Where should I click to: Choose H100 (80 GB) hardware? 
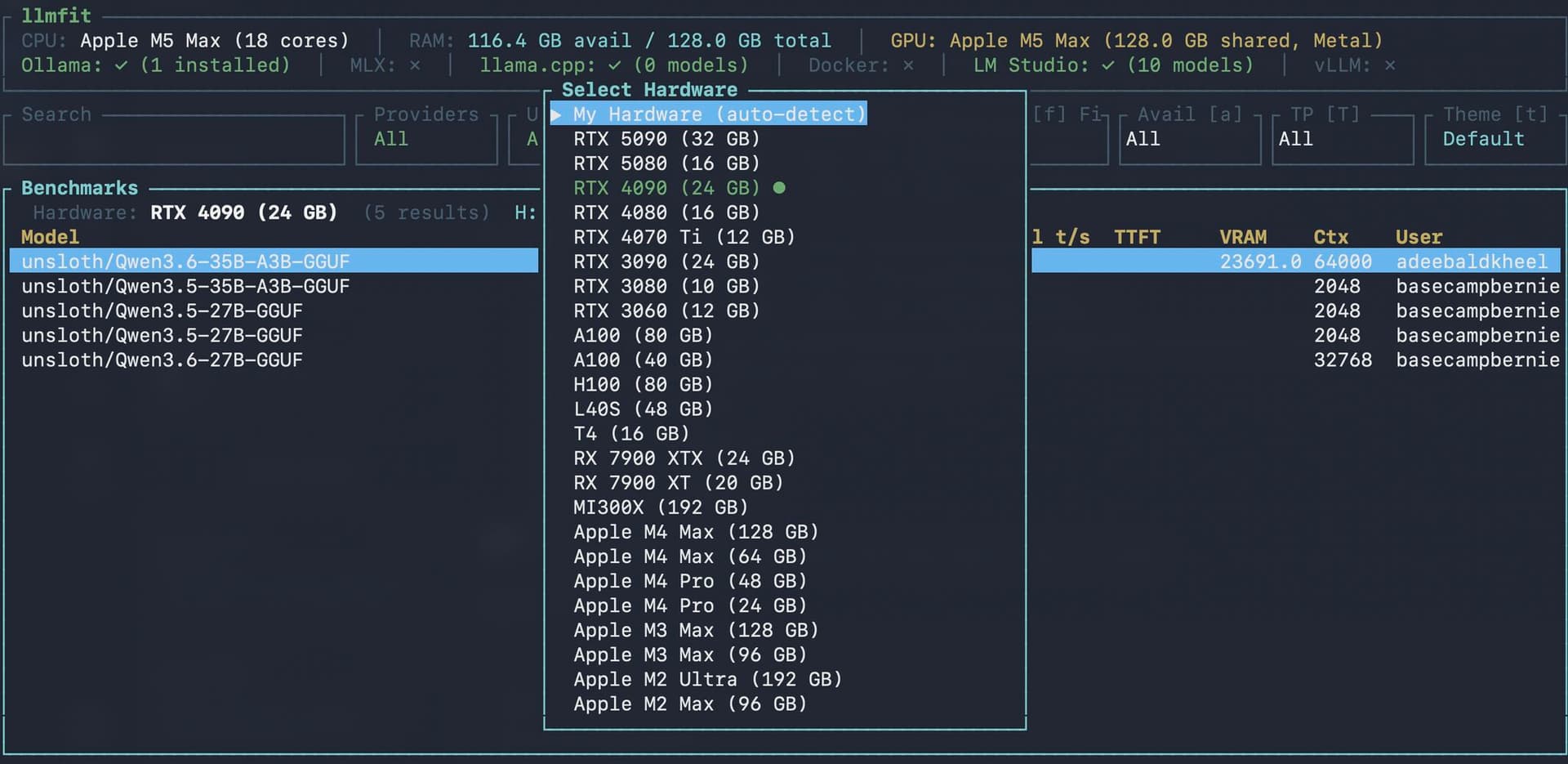[x=644, y=384]
